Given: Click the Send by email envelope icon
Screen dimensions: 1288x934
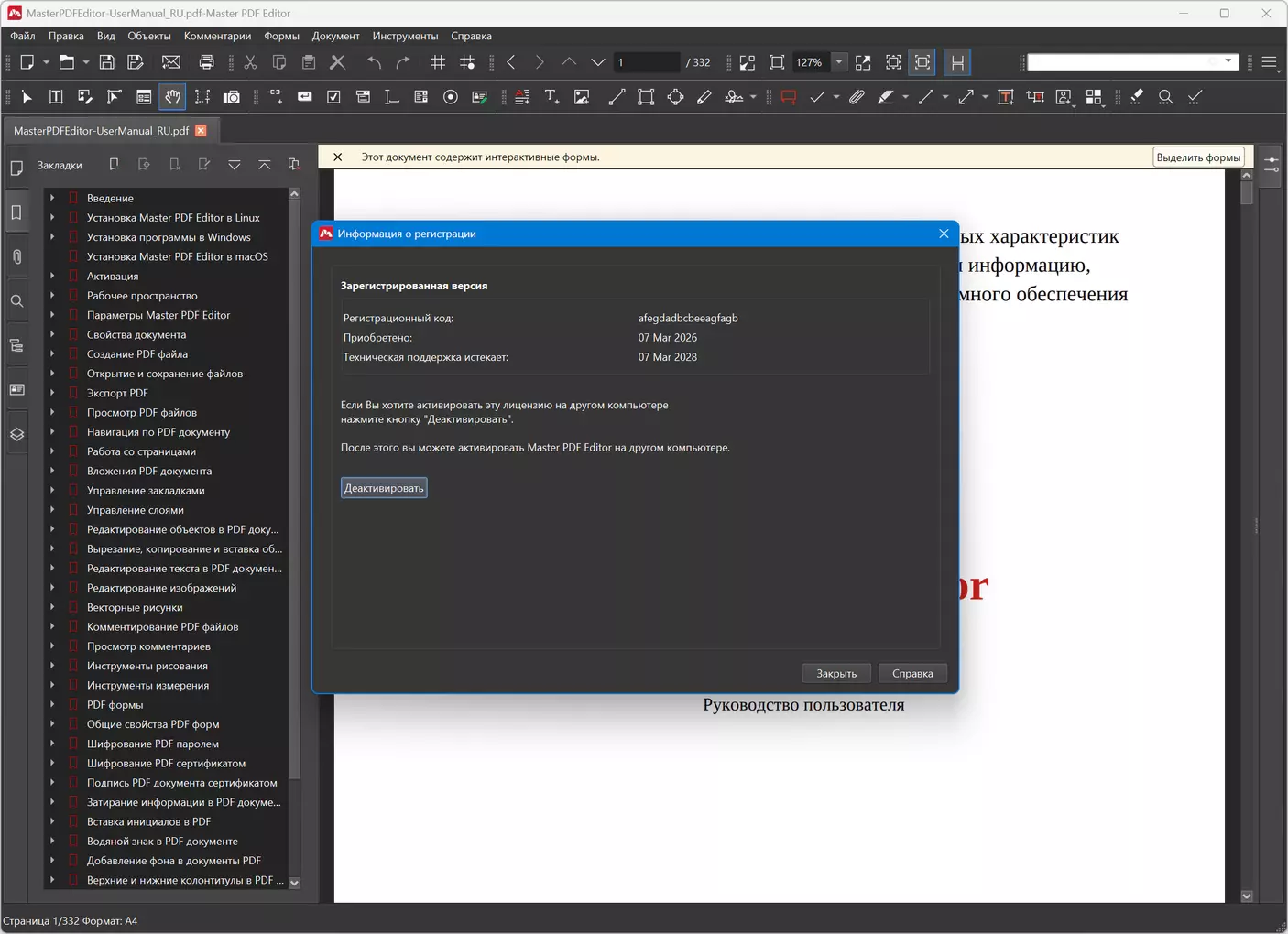Looking at the screenshot, I should coord(171,62).
